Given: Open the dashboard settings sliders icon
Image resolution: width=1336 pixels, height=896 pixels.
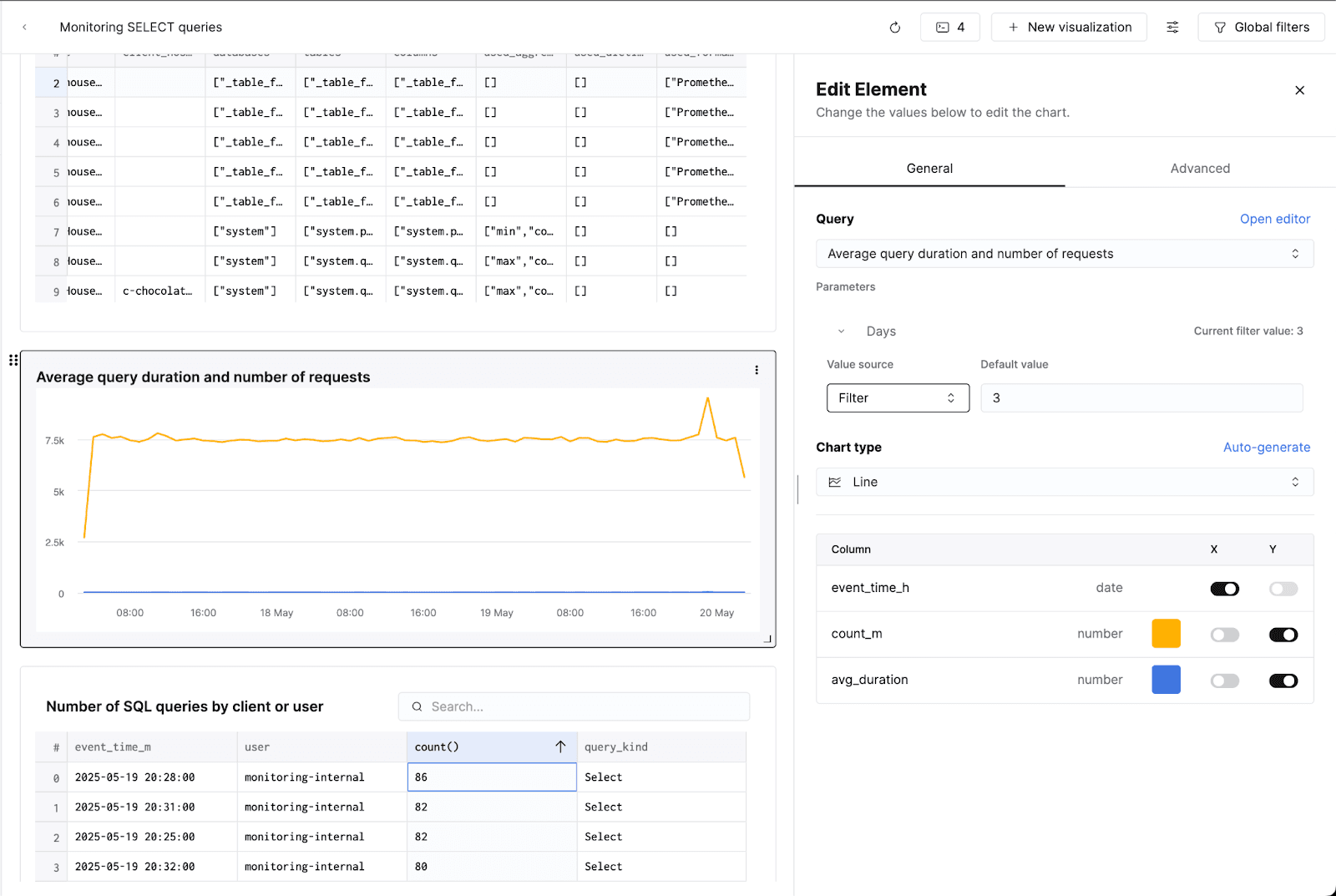Looking at the screenshot, I should click(x=1172, y=28).
